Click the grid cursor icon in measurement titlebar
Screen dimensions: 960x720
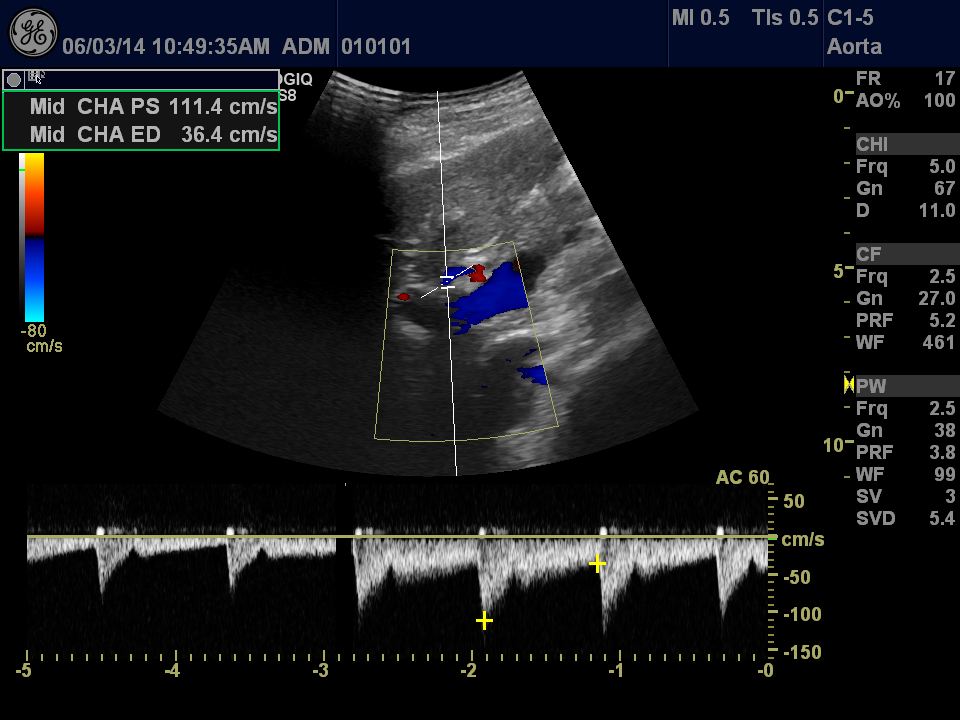click(36, 77)
